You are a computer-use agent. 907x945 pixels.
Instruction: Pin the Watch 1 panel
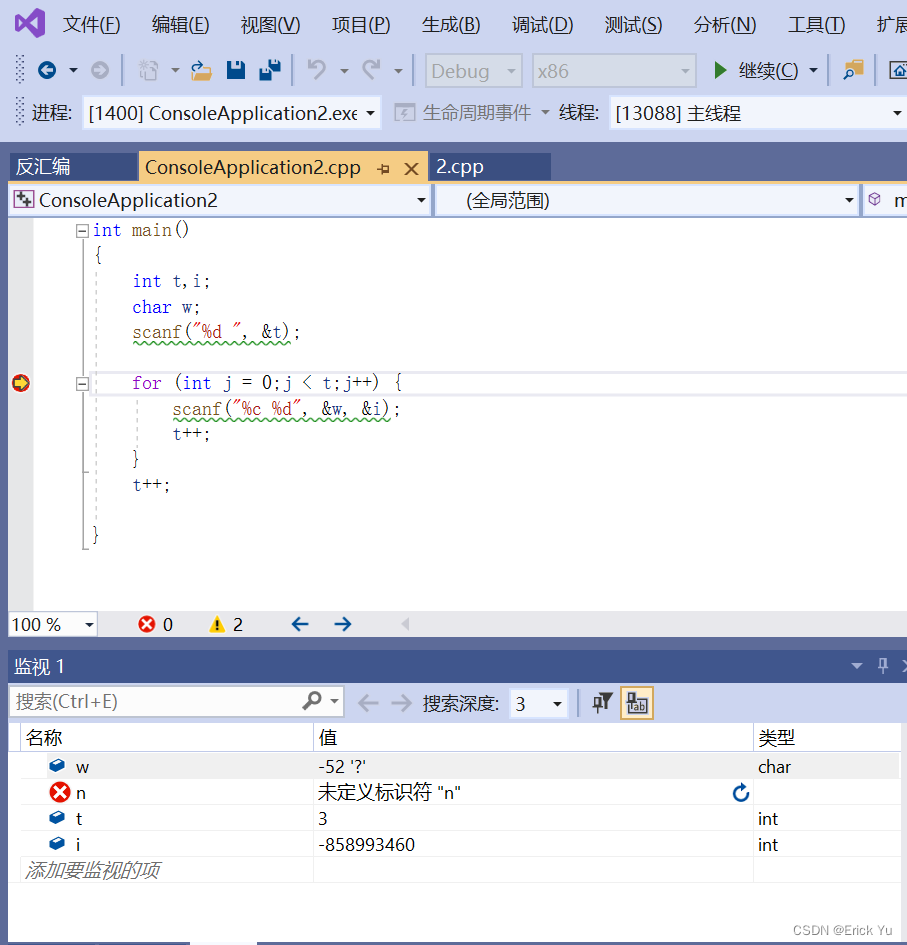pyautogui.click(x=883, y=666)
